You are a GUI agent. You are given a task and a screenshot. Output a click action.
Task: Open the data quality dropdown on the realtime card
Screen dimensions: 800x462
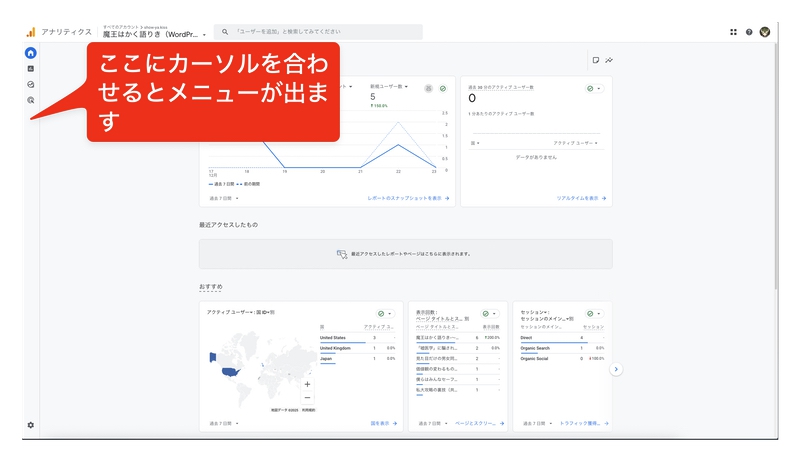[x=594, y=89]
